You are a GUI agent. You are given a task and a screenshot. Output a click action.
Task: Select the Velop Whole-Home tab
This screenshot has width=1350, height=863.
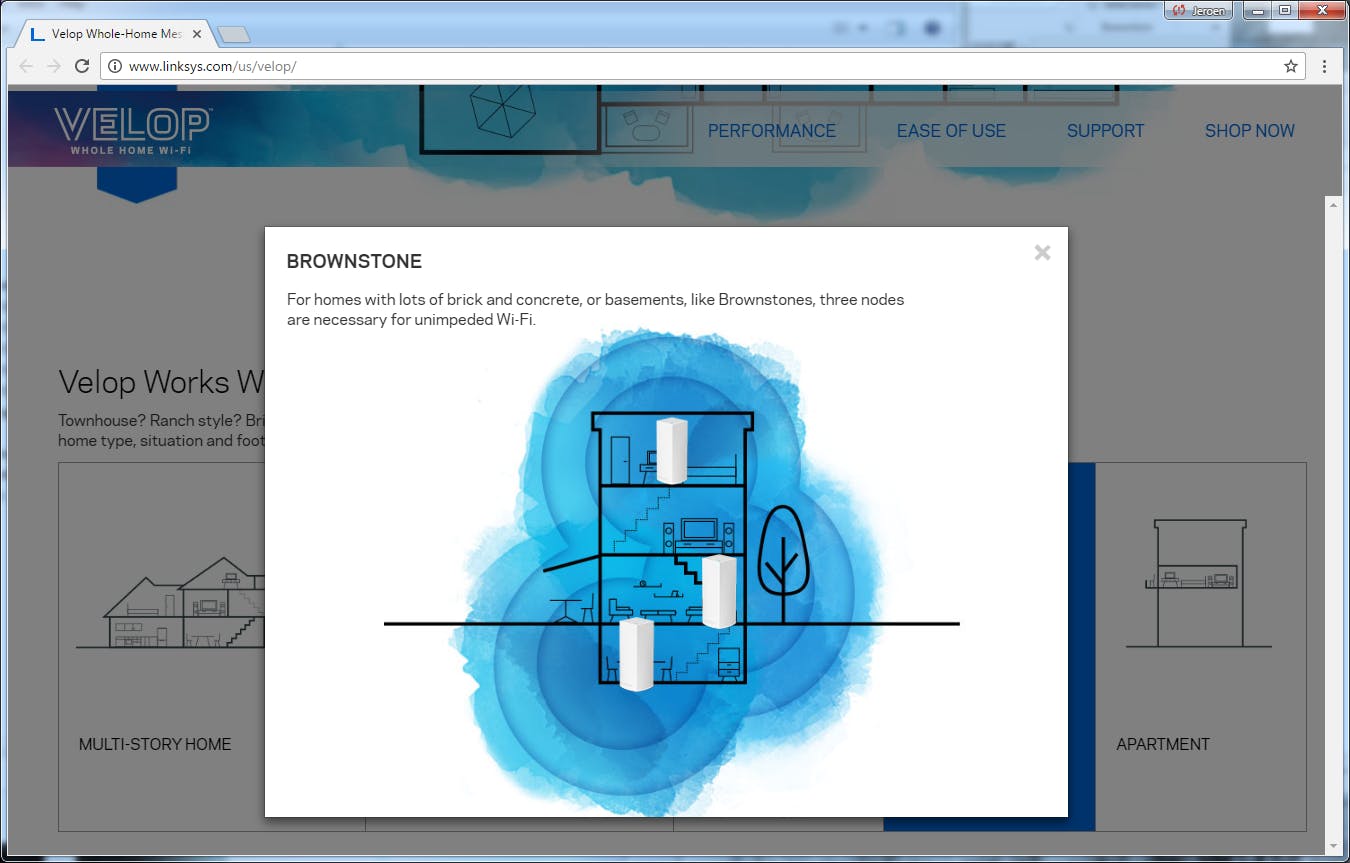tap(113, 34)
